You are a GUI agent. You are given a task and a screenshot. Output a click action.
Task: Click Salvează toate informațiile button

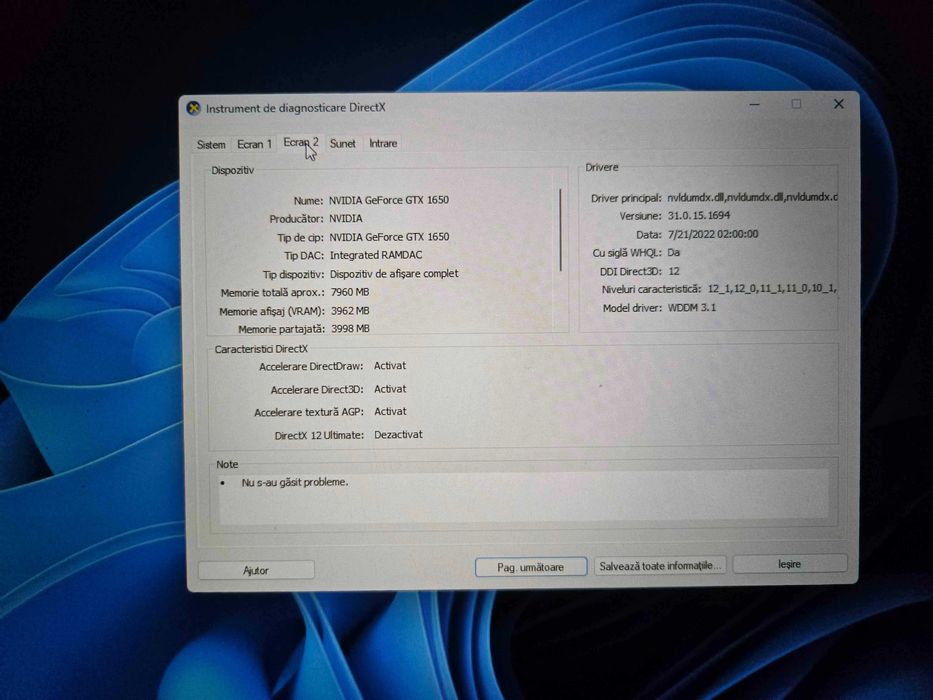[x=660, y=565]
